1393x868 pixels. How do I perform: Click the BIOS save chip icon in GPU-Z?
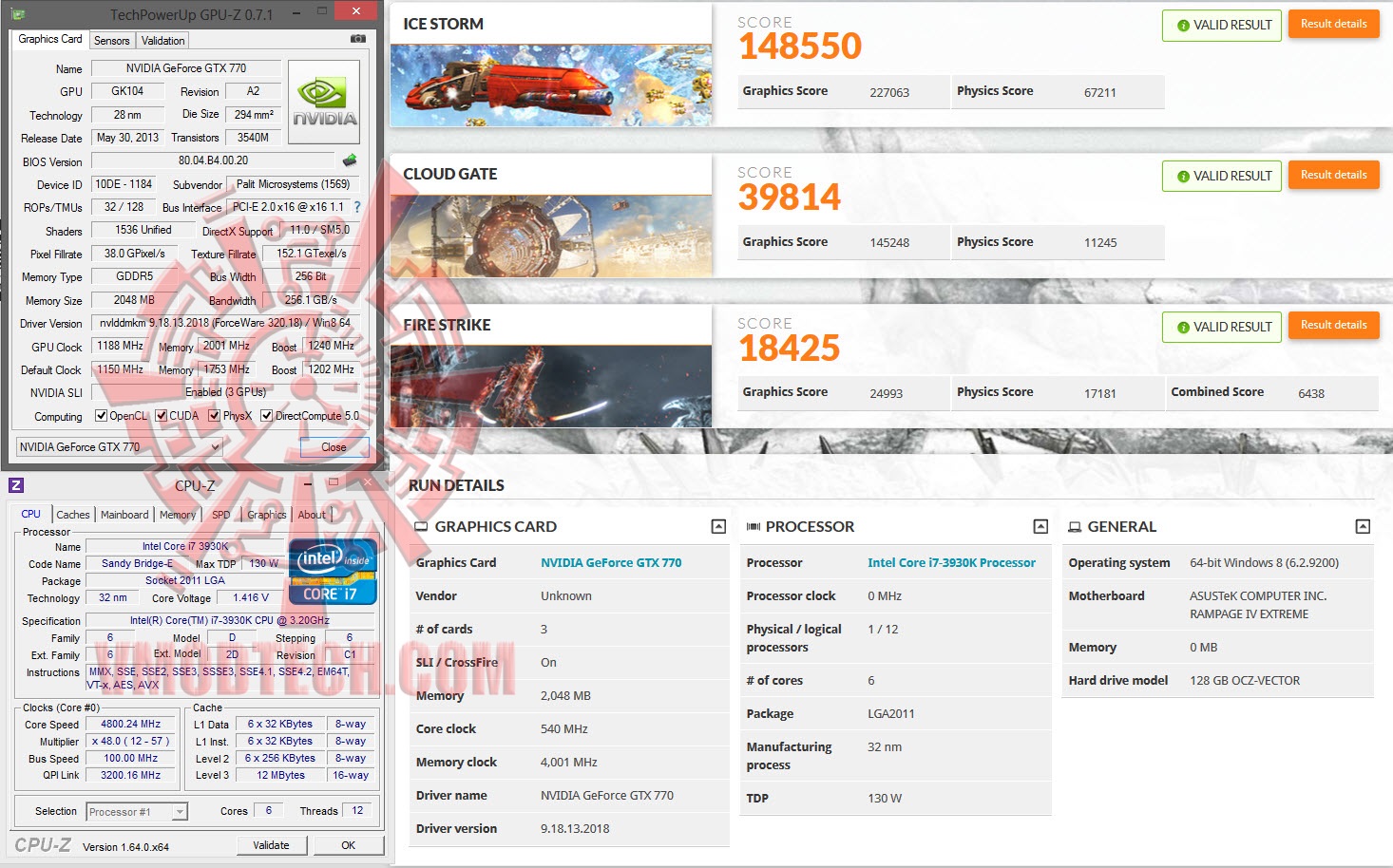(350, 160)
